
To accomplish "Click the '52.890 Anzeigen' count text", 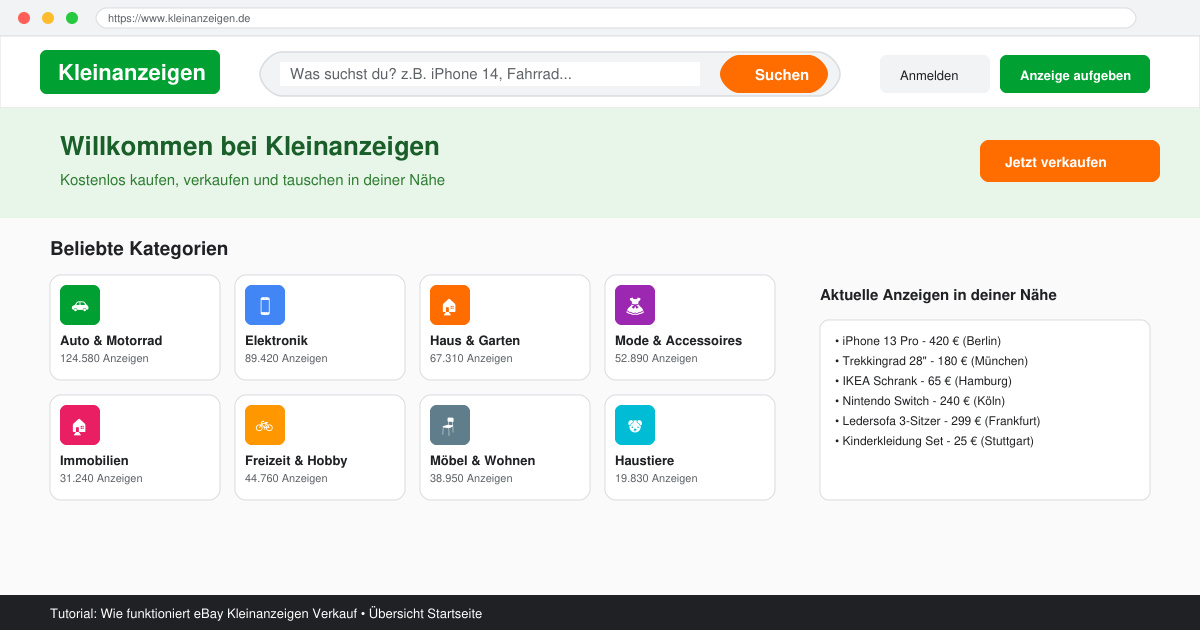I will [656, 358].
